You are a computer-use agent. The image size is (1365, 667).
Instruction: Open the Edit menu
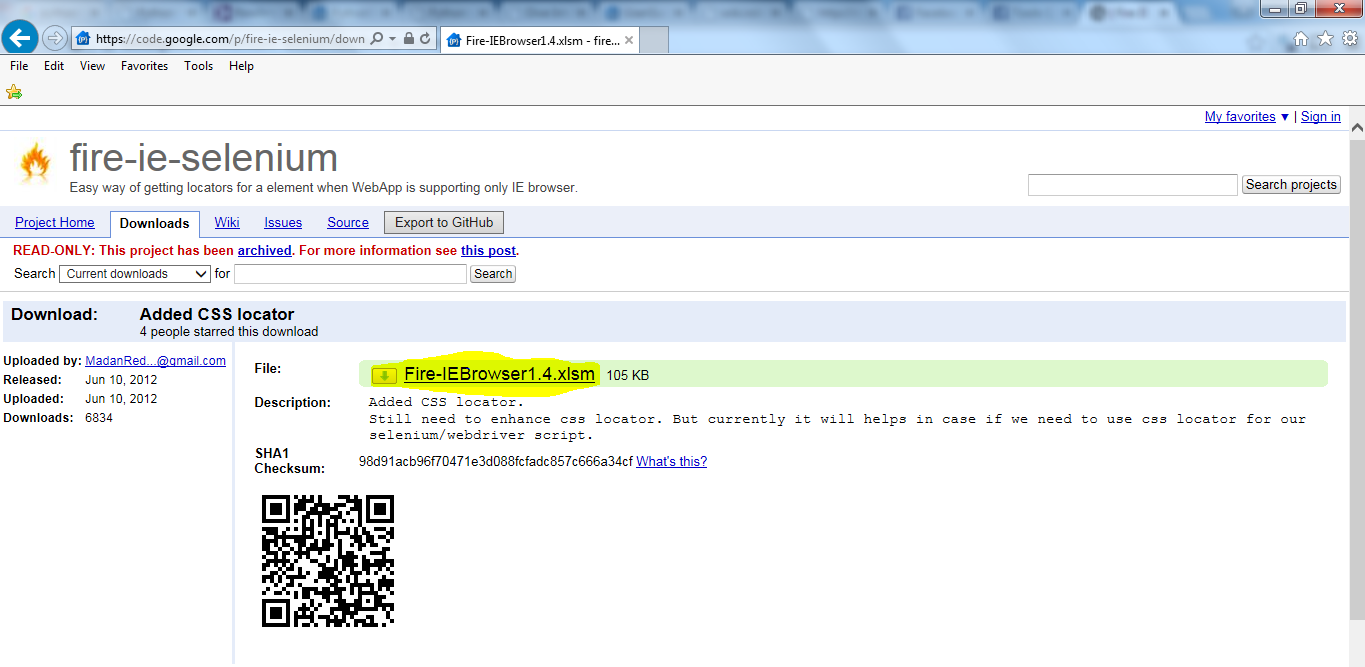[x=54, y=66]
